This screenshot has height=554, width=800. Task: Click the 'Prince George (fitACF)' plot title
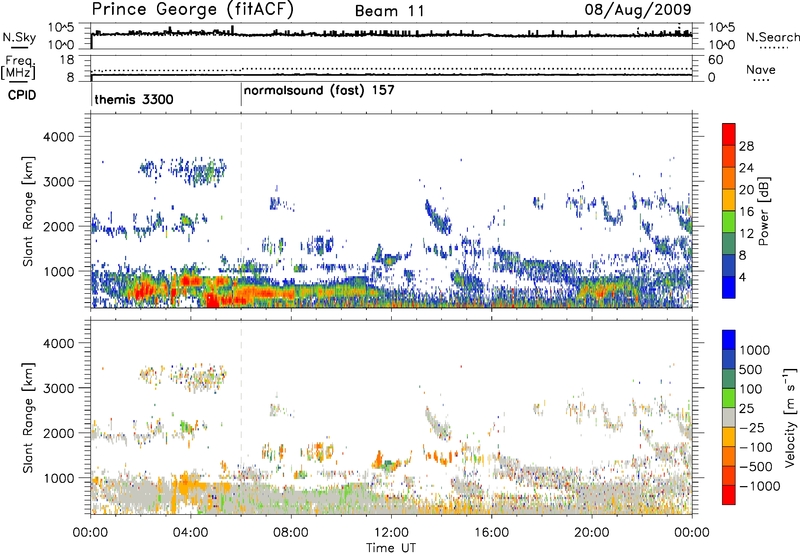[192, 10]
